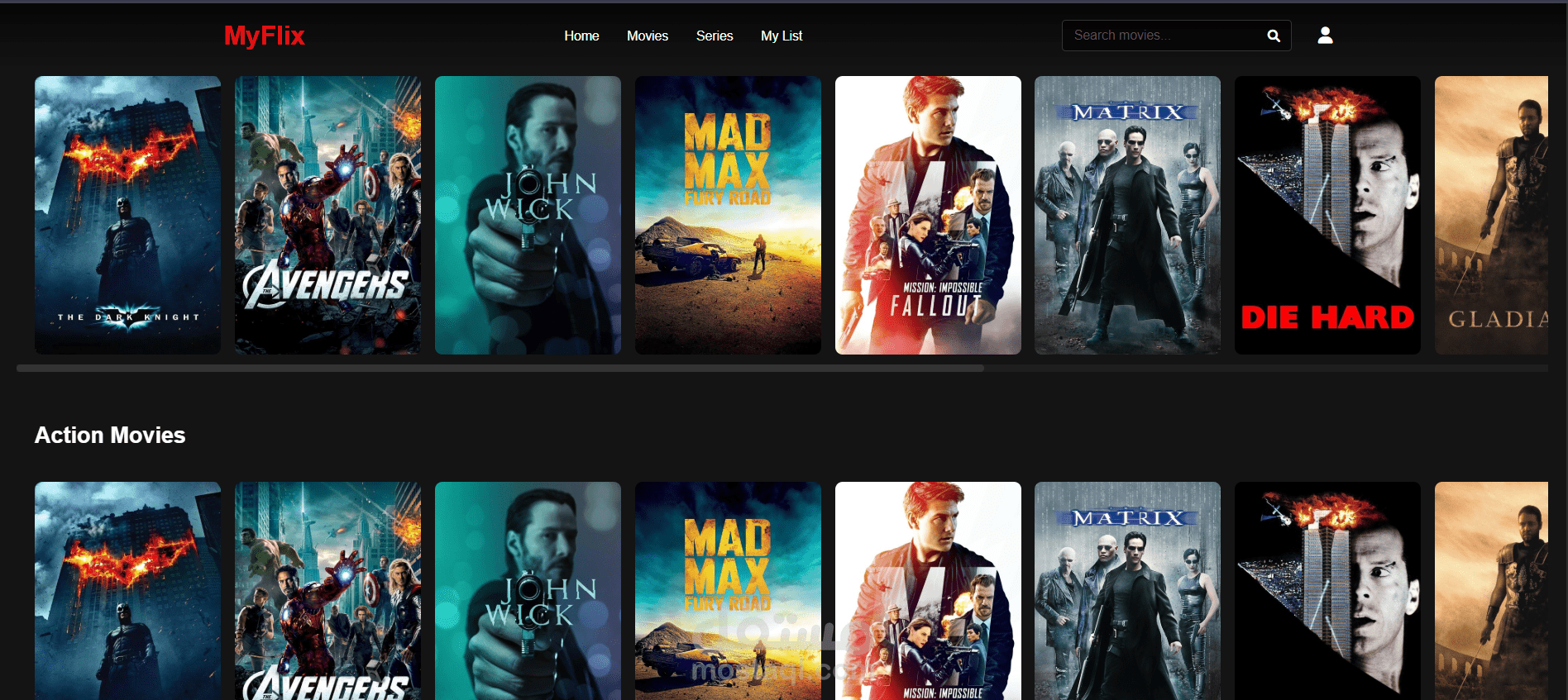1568x700 pixels.
Task: Select Mission Impossible Fallout poster in top row
Action: [928, 215]
